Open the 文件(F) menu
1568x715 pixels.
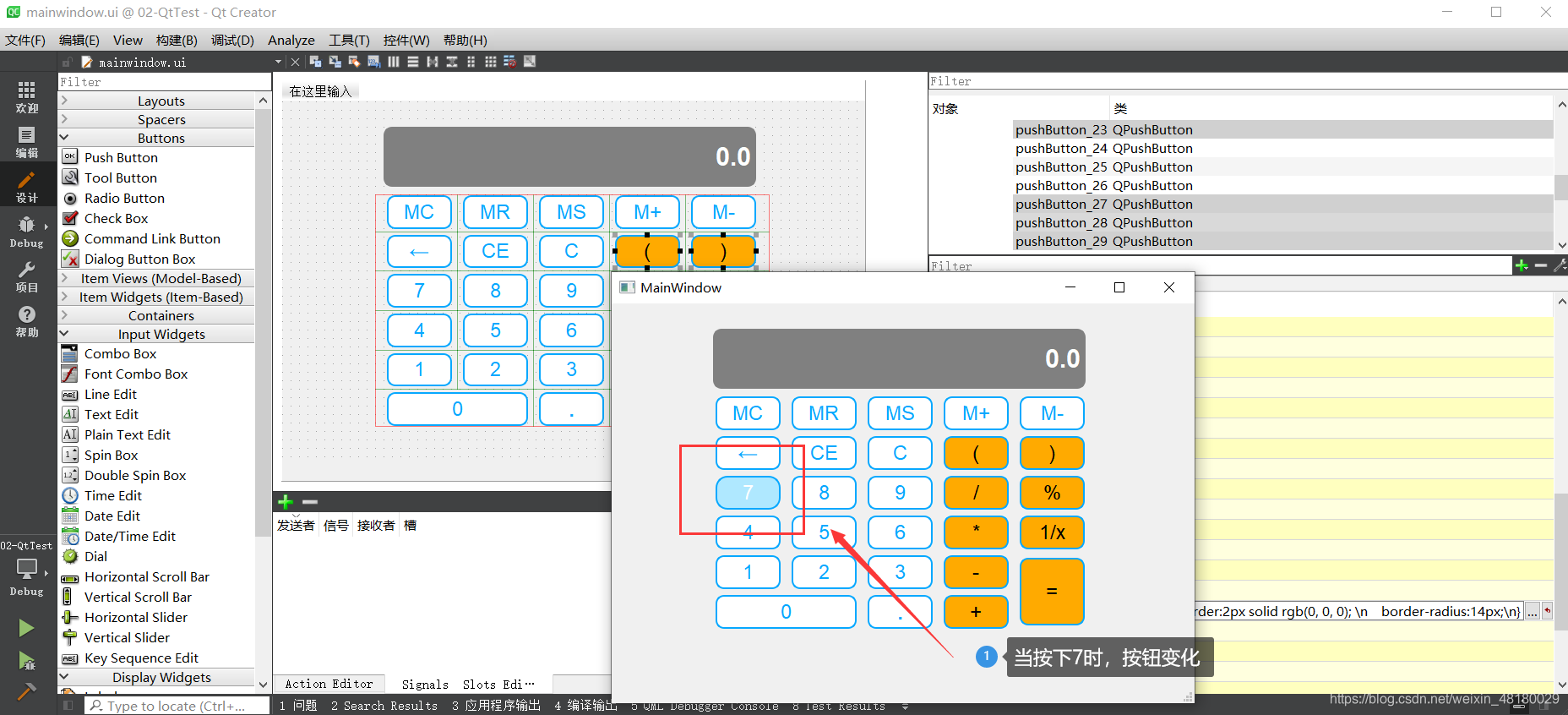coord(25,40)
